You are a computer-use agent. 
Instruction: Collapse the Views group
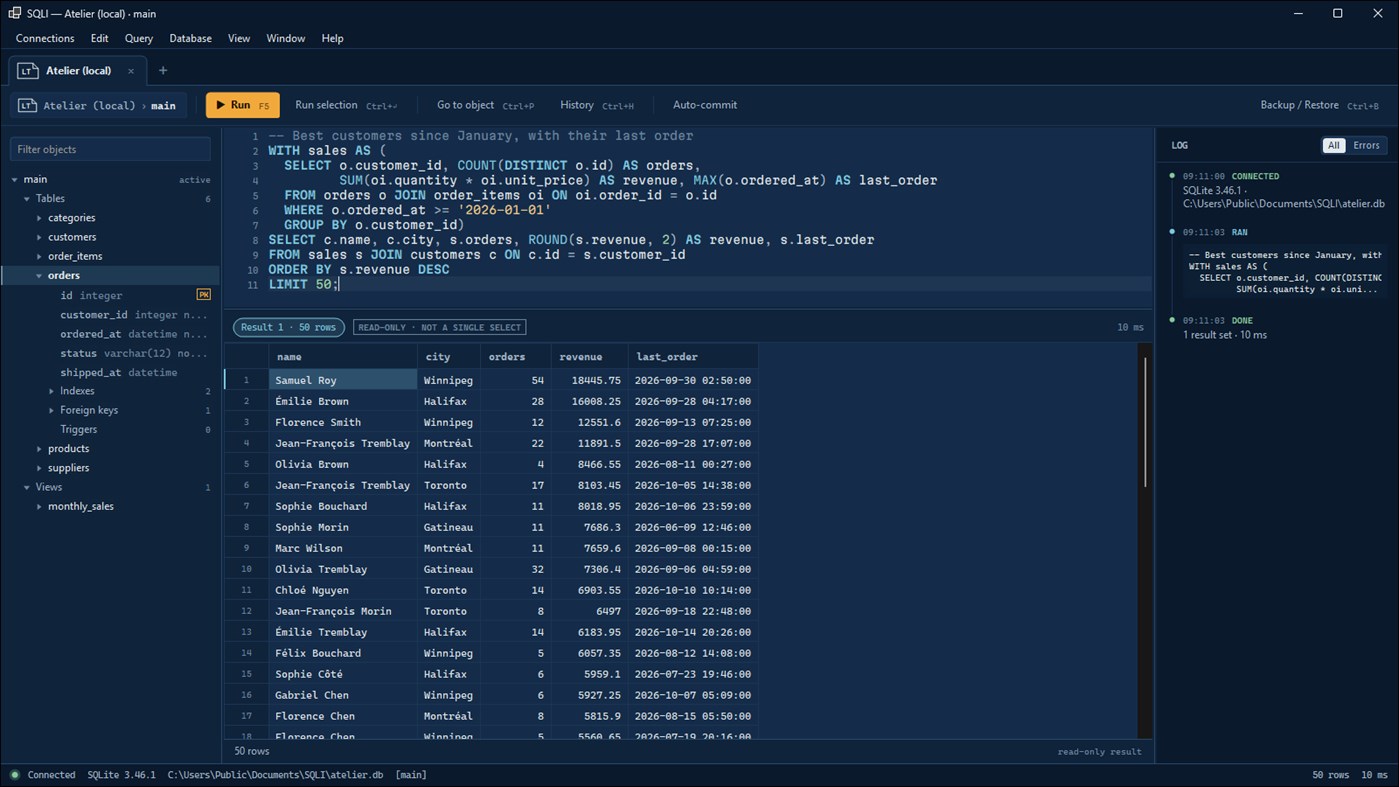pyautogui.click(x=27, y=487)
